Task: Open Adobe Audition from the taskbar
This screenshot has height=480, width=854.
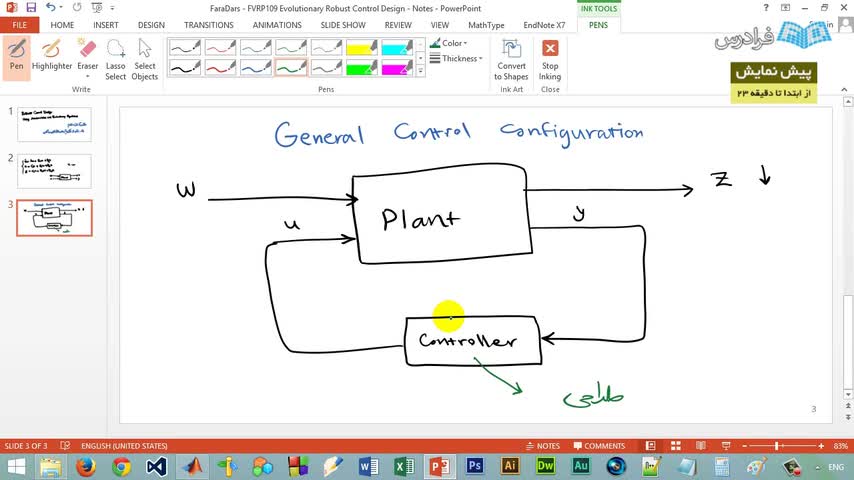Action: point(581,466)
